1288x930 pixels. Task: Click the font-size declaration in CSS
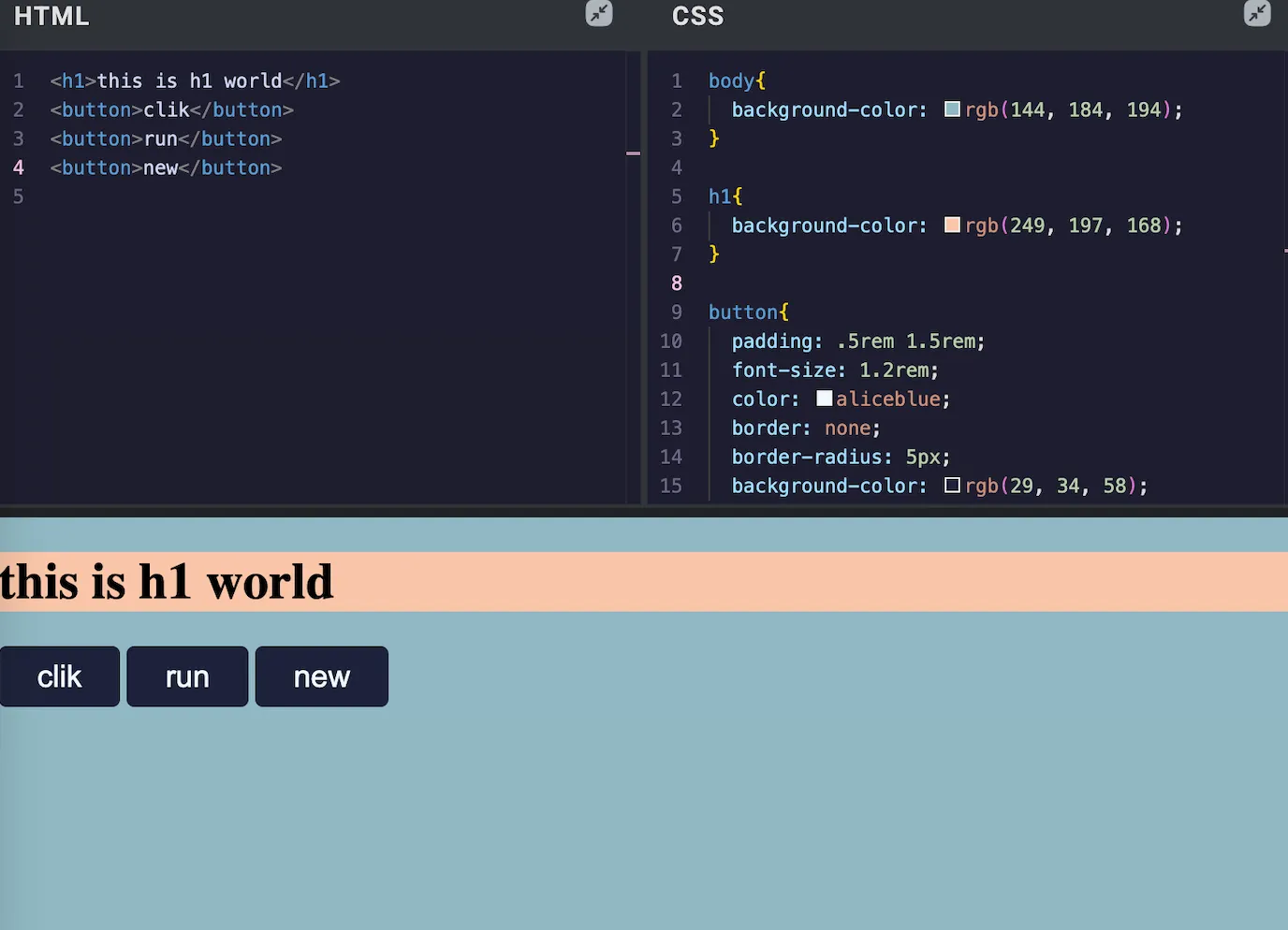click(784, 370)
